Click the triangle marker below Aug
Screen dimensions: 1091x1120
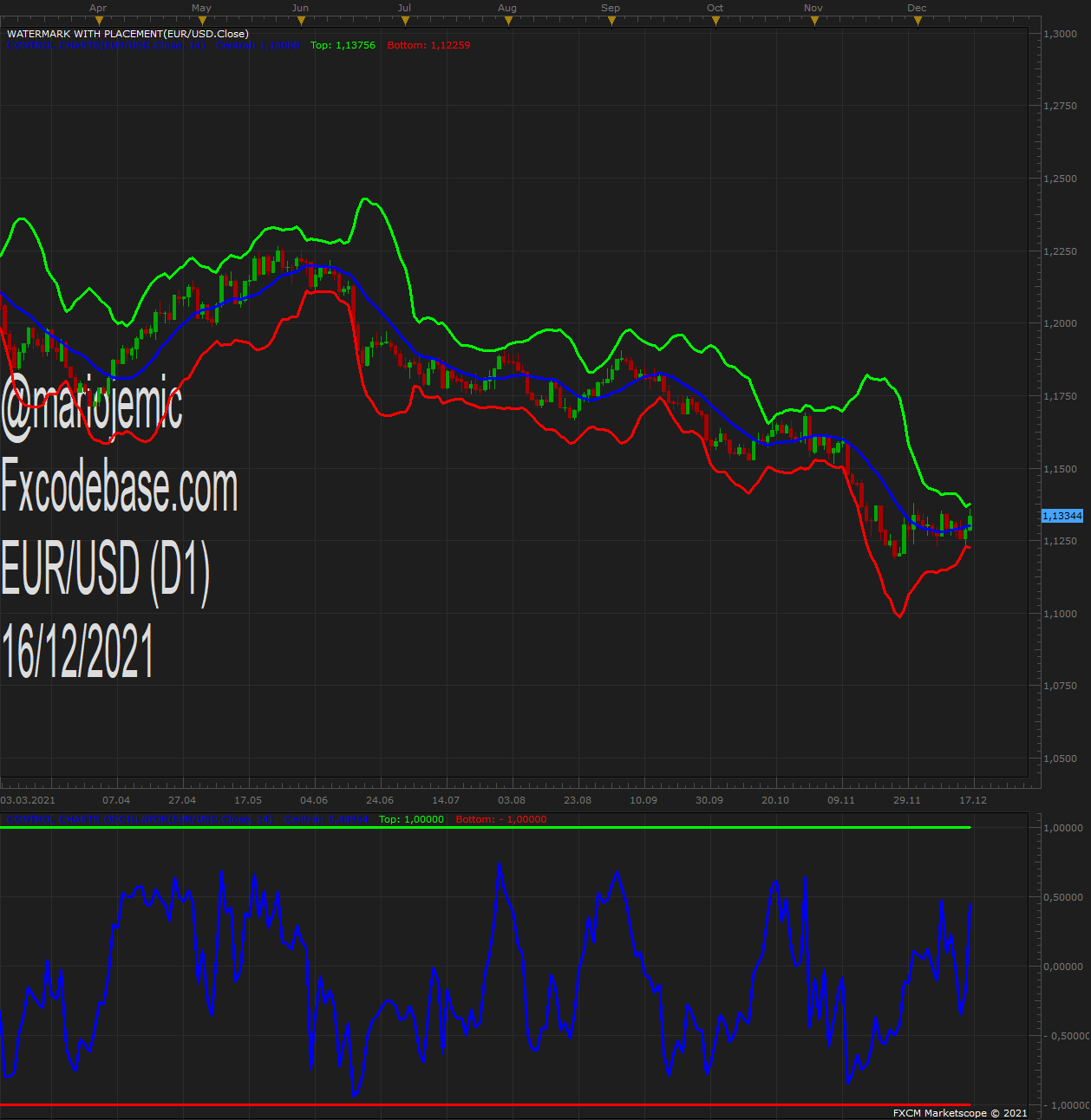click(x=509, y=21)
